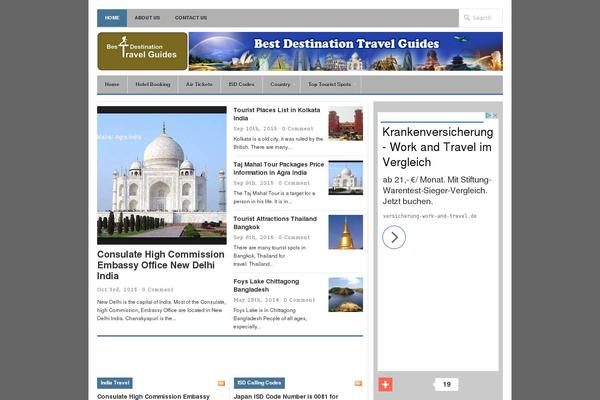Open the ISD Codes menu item
This screenshot has width=600, height=400.
pos(241,84)
